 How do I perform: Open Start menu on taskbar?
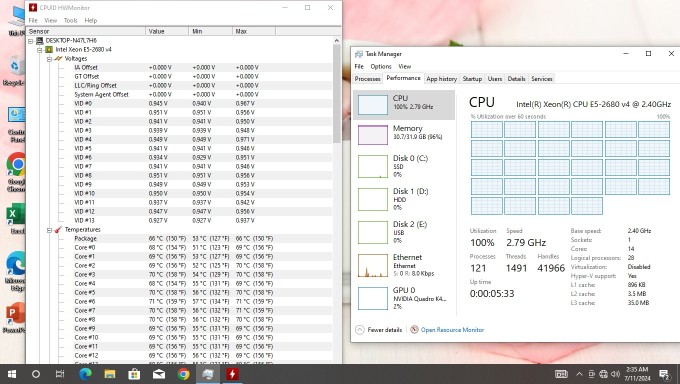(x=12, y=374)
